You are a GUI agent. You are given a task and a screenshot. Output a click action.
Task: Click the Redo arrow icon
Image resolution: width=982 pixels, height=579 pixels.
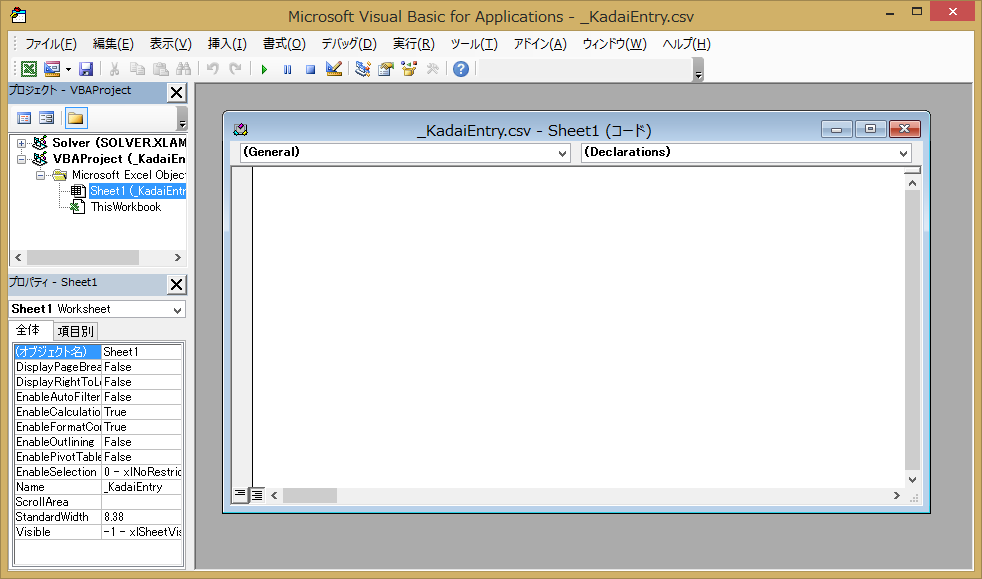[x=235, y=69]
